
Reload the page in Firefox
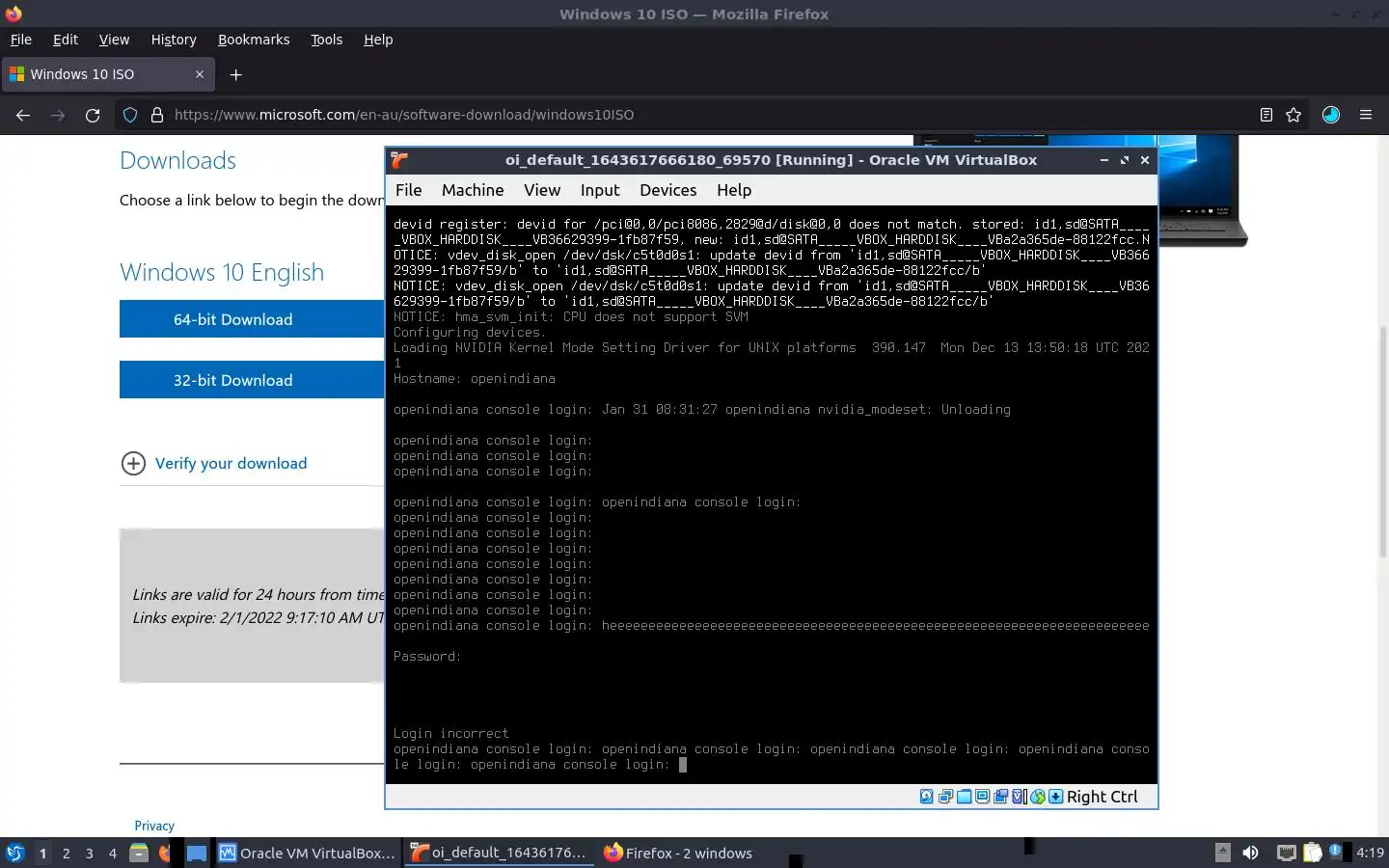pyautogui.click(x=93, y=115)
